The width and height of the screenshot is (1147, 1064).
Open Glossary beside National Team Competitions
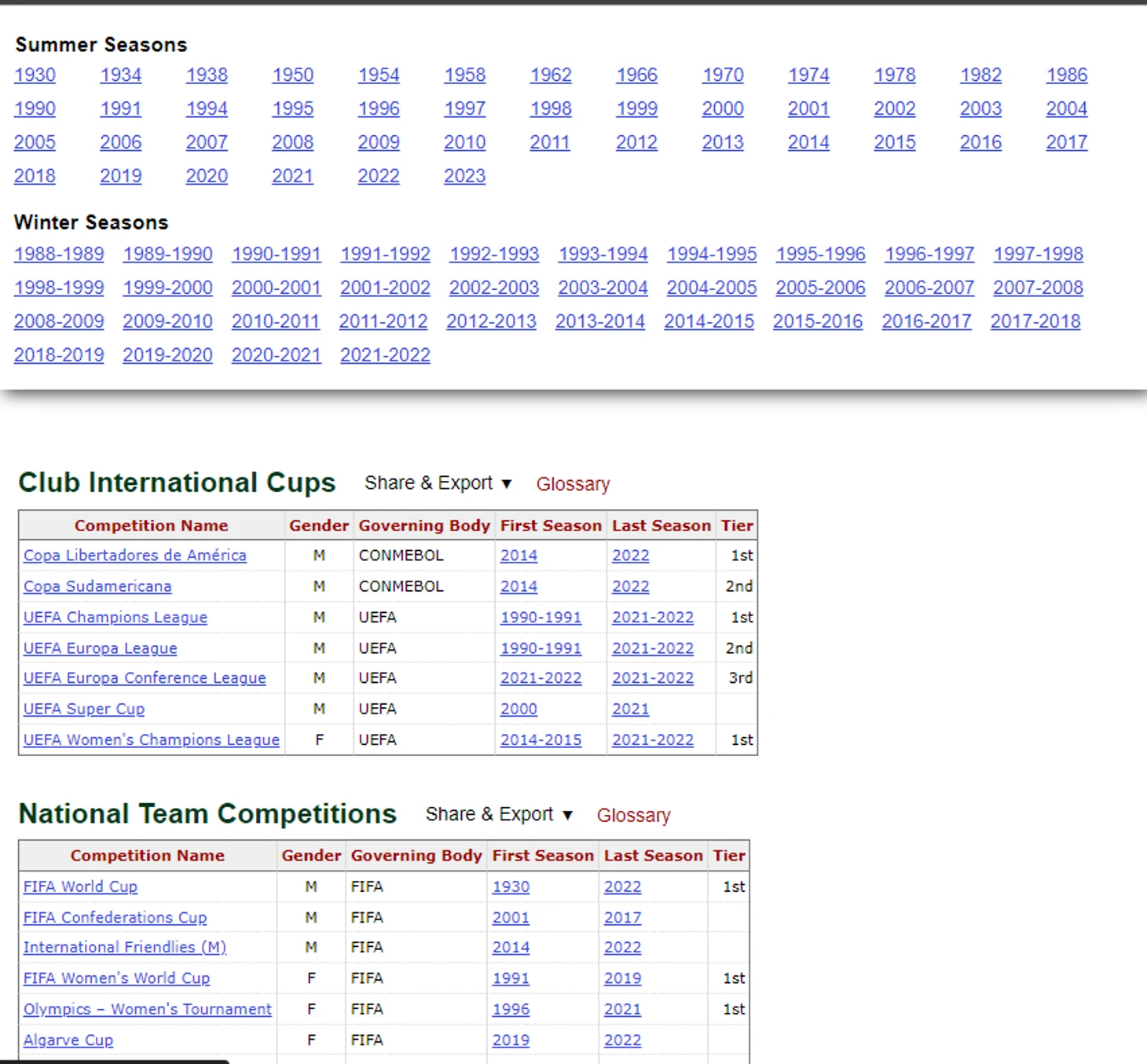633,816
